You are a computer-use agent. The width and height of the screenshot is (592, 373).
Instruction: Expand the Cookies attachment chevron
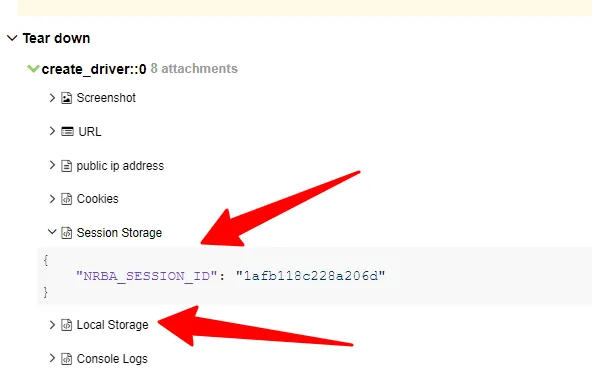tap(52, 199)
